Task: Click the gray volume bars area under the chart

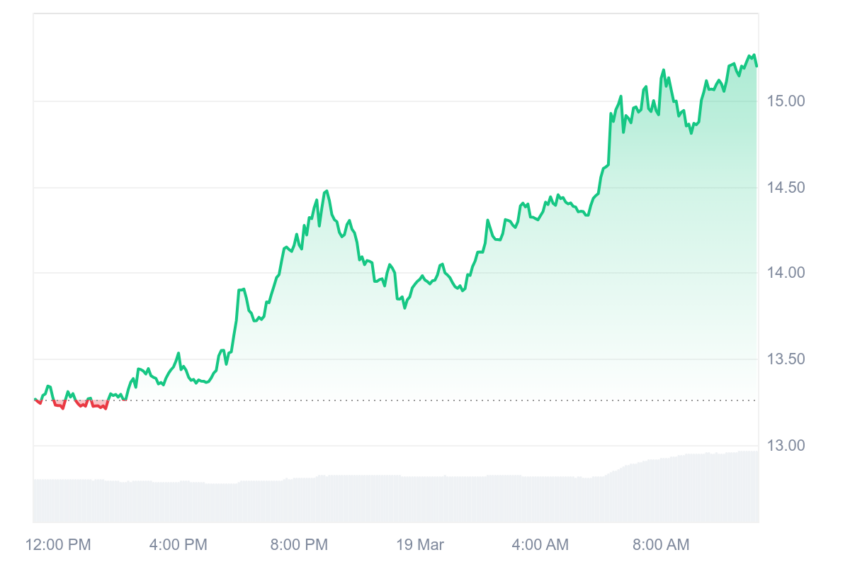Action: pyautogui.click(x=396, y=499)
